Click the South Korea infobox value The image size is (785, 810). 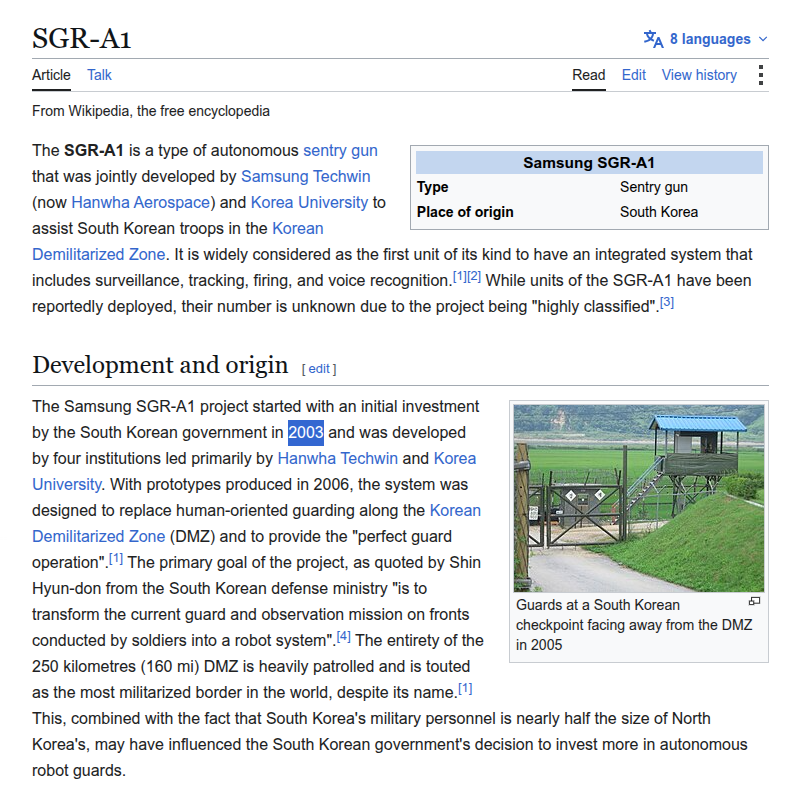(x=659, y=212)
